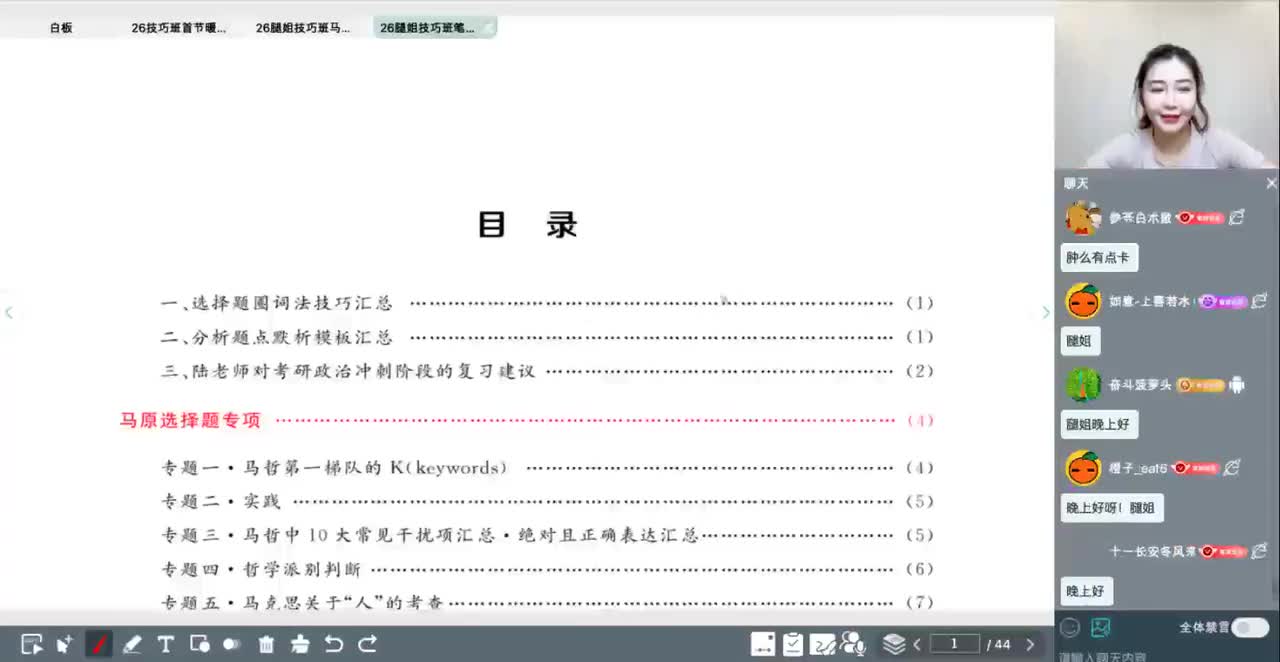
Task: Open the 26腿姐技巧班马... tab
Action: (303, 28)
